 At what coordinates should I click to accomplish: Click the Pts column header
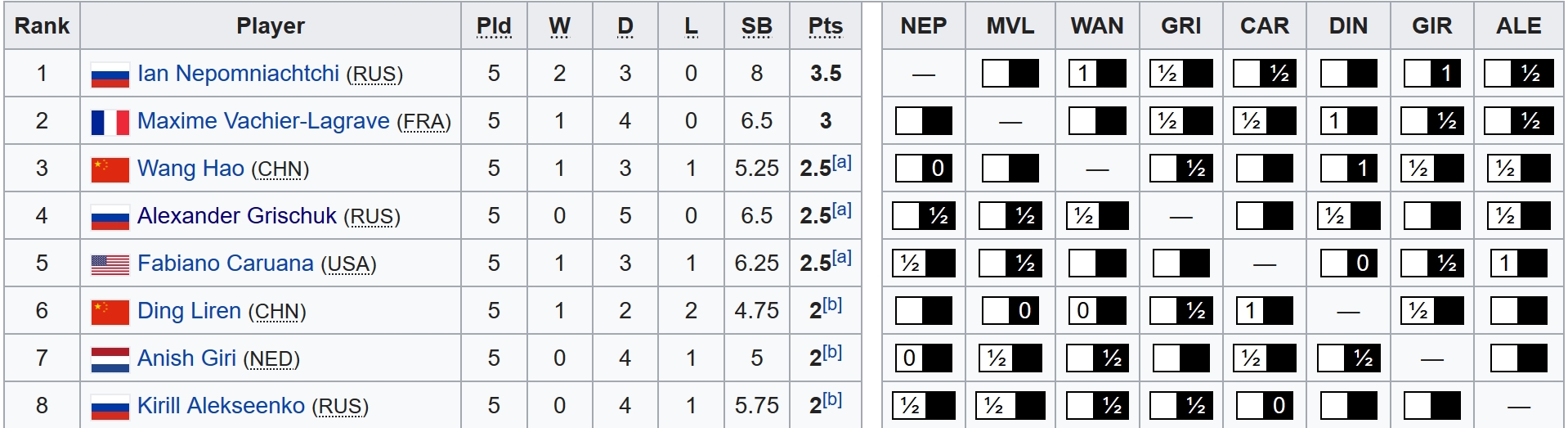click(x=825, y=26)
